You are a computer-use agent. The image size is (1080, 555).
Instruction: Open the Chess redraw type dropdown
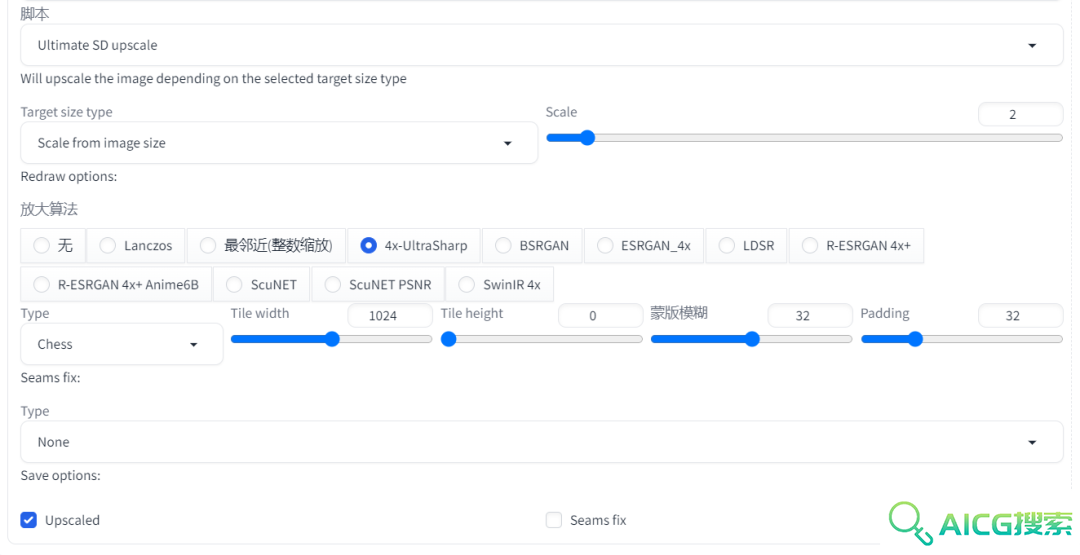click(122, 344)
